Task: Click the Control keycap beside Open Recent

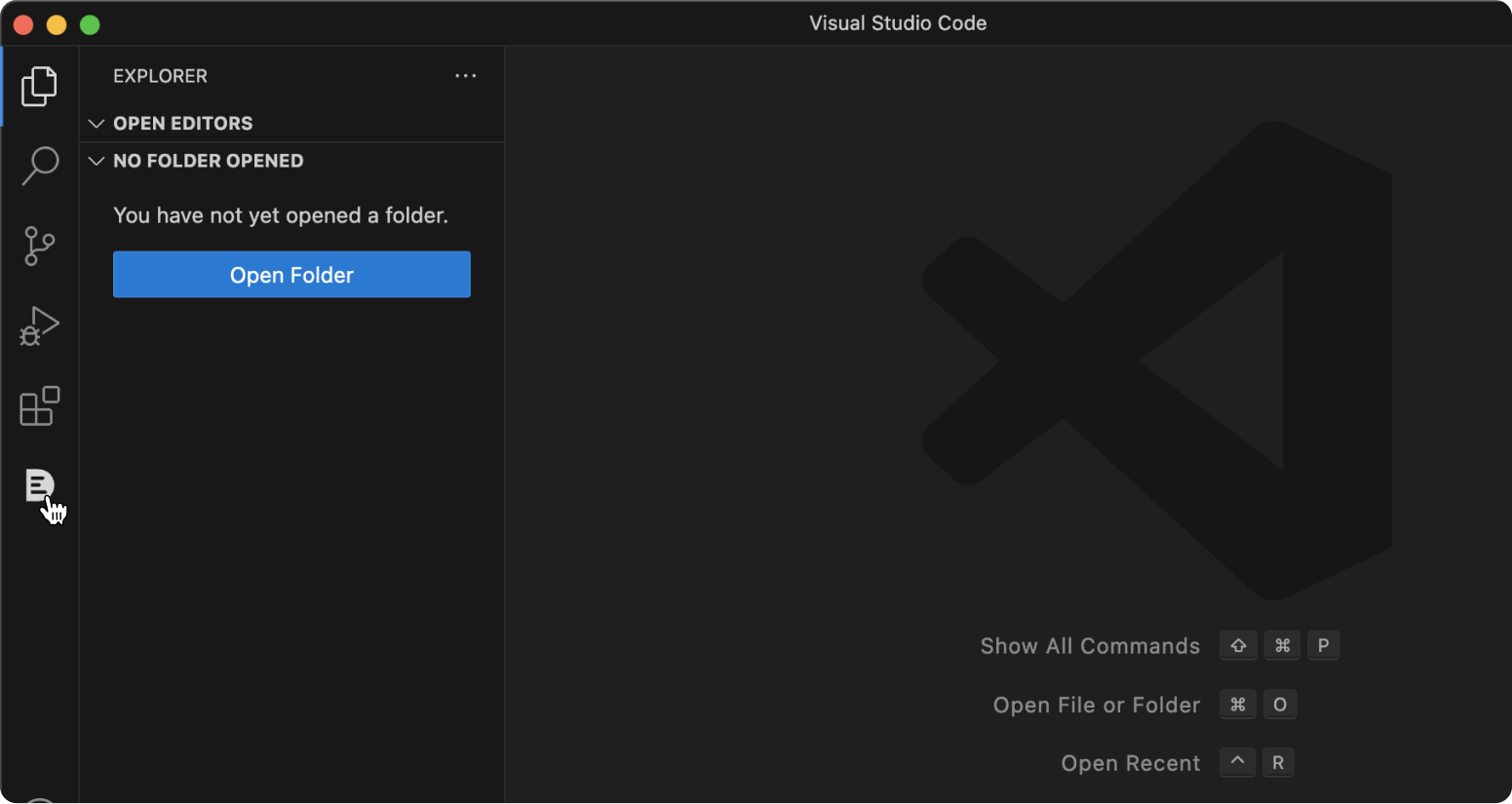Action: coord(1237,762)
